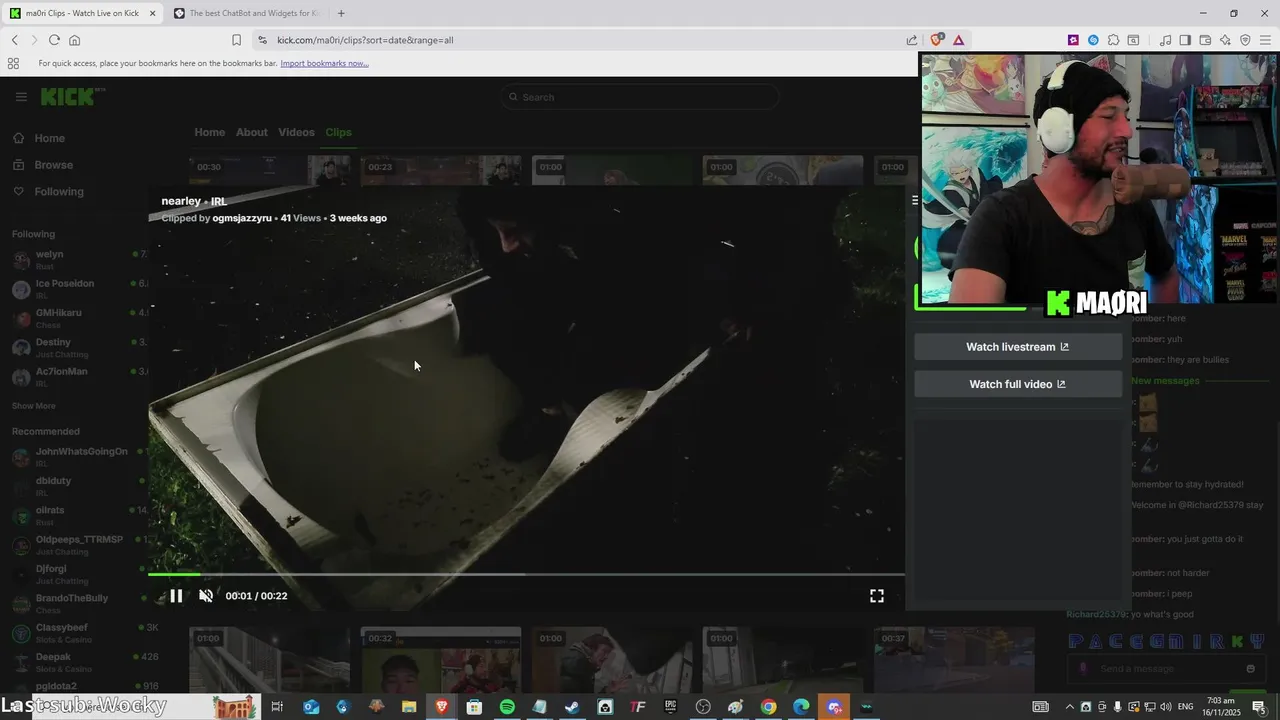Bookmark this page with the bookmark icon
Viewport: 1280px width, 720px height.
236,40
